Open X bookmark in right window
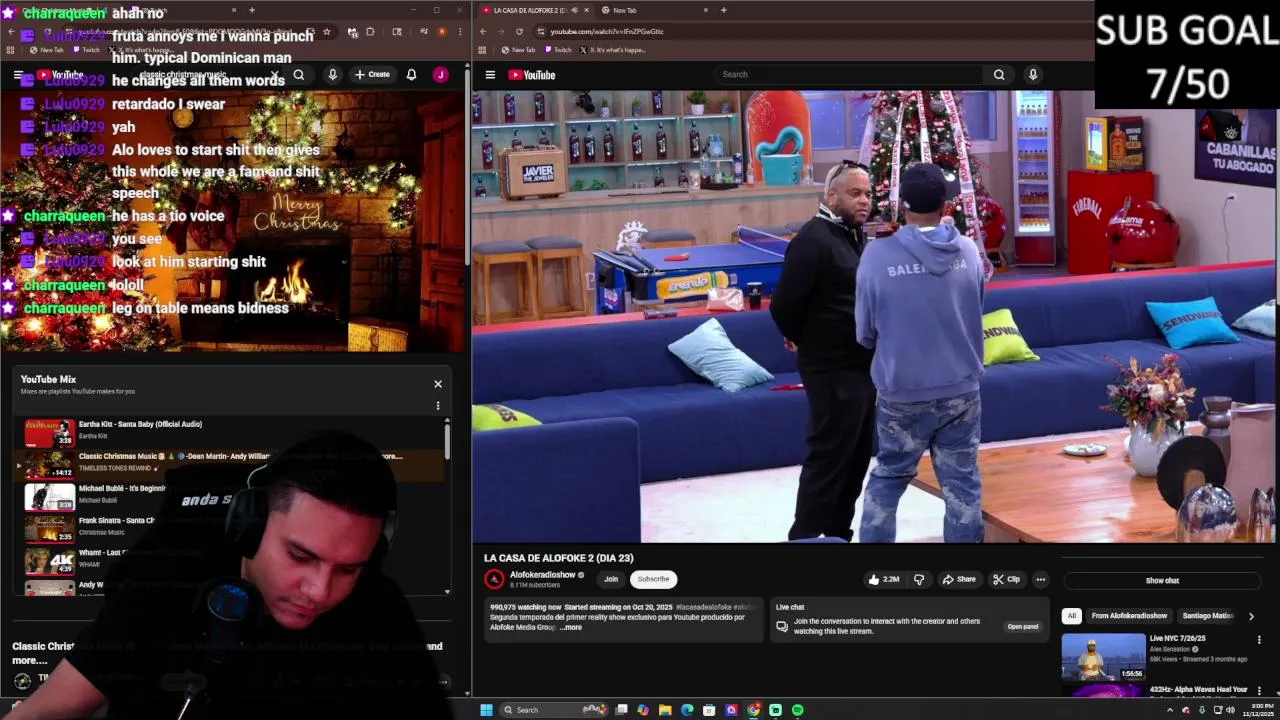 pyautogui.click(x=612, y=50)
